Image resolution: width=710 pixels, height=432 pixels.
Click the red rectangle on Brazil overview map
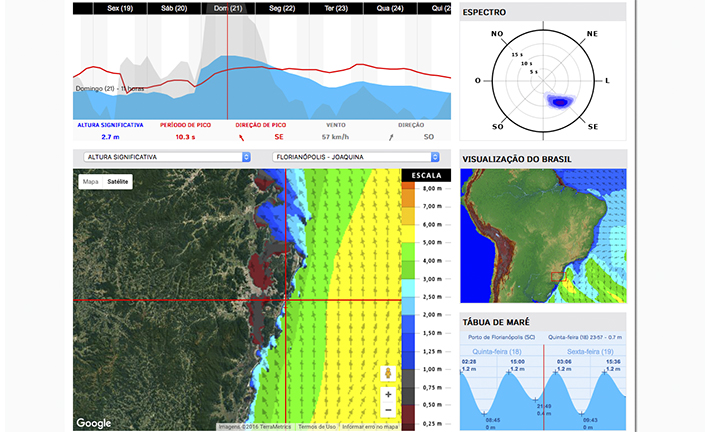557,277
